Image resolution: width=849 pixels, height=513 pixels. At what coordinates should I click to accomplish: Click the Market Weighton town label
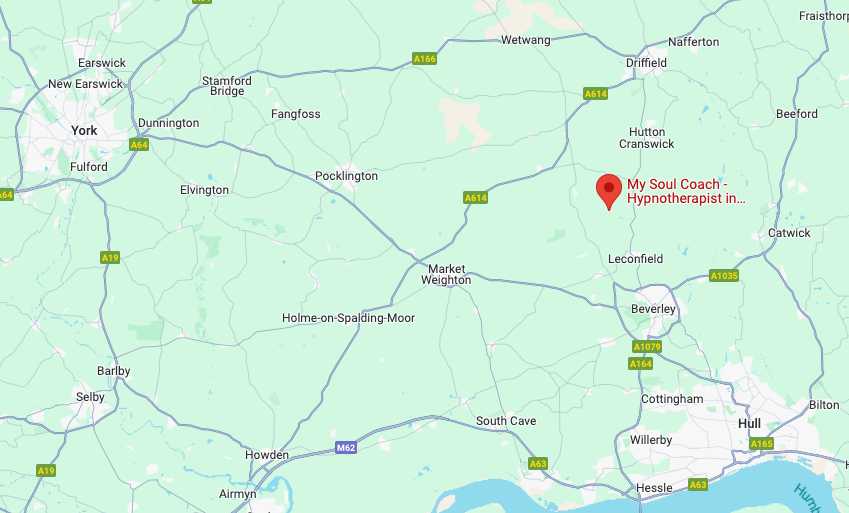pos(446,274)
